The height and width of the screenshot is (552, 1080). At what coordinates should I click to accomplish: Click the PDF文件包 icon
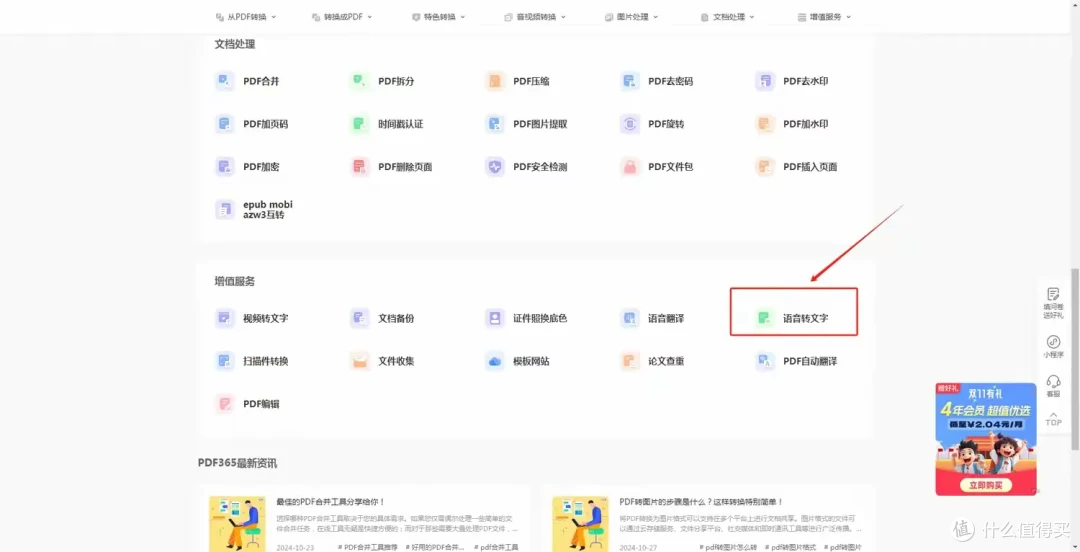click(x=630, y=167)
